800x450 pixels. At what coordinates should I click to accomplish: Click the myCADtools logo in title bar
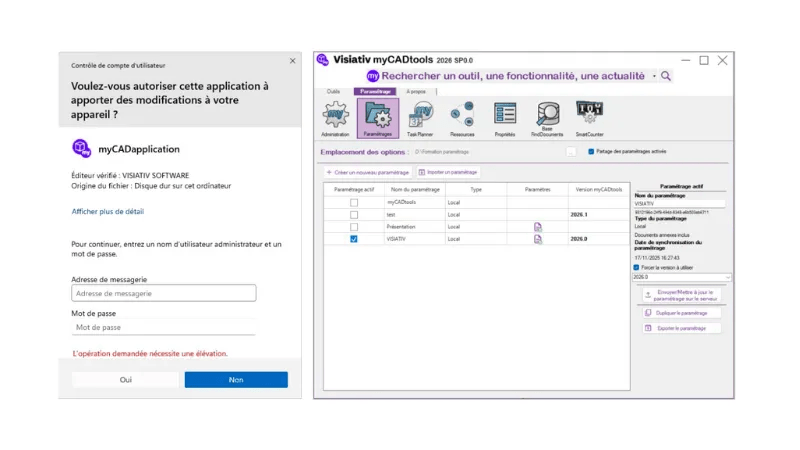[322, 60]
